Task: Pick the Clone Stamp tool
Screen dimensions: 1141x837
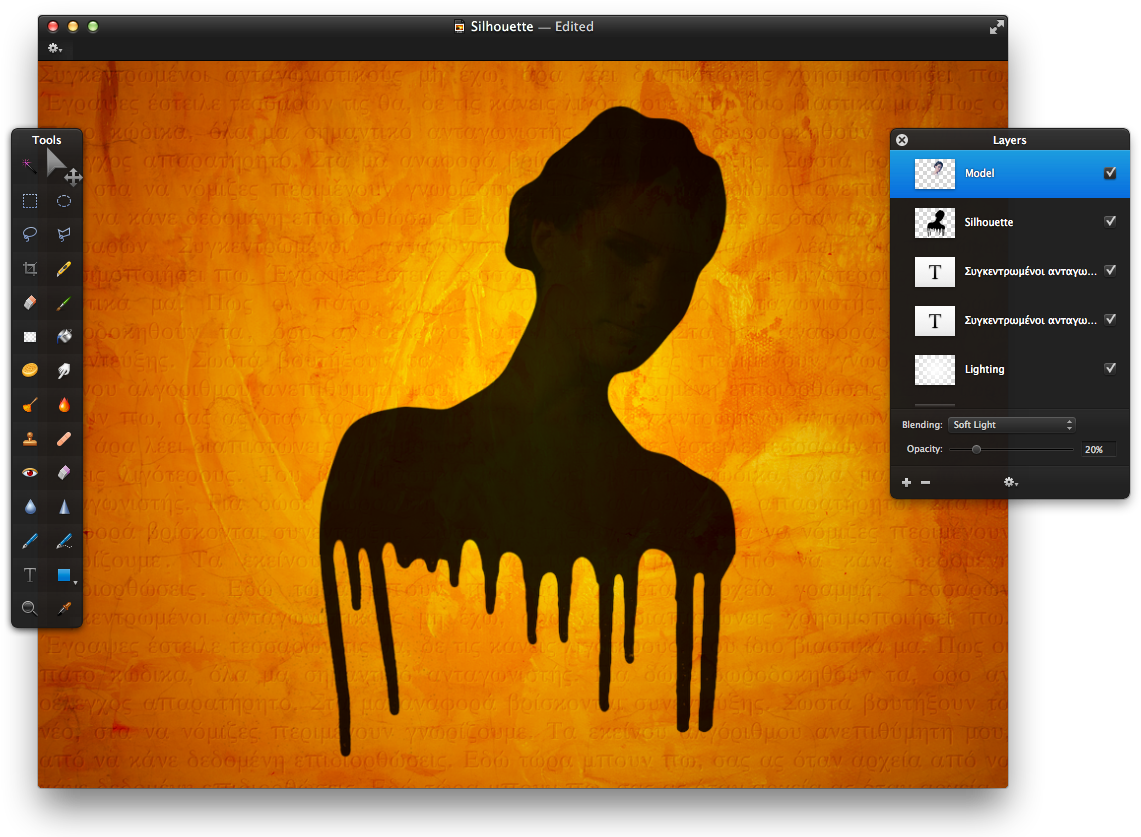Action: 29,439
